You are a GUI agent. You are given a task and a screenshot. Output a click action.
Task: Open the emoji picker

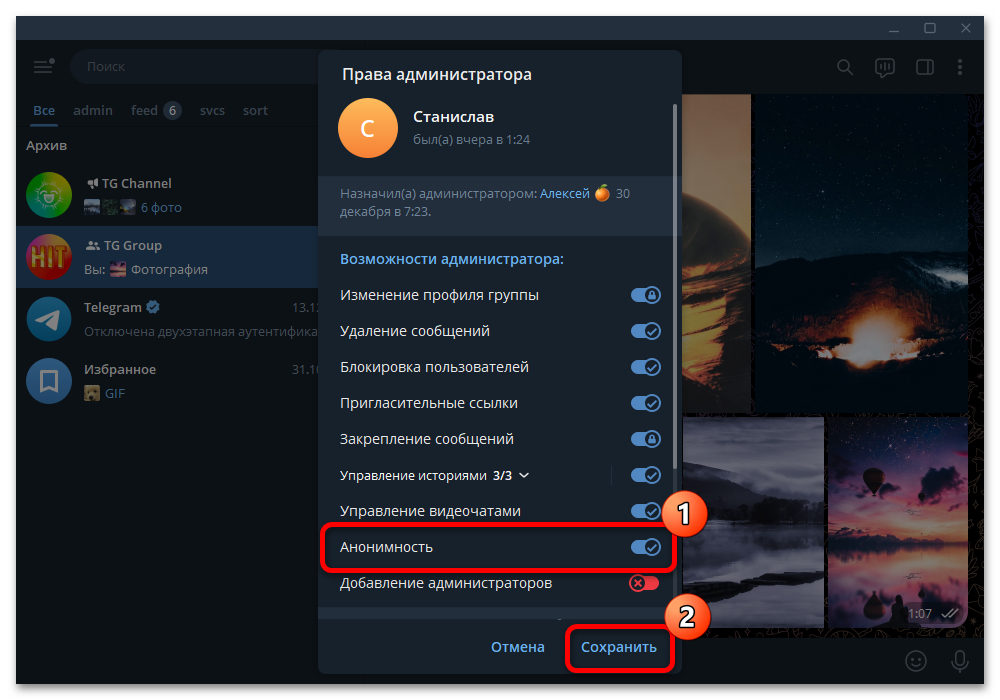[x=916, y=660]
